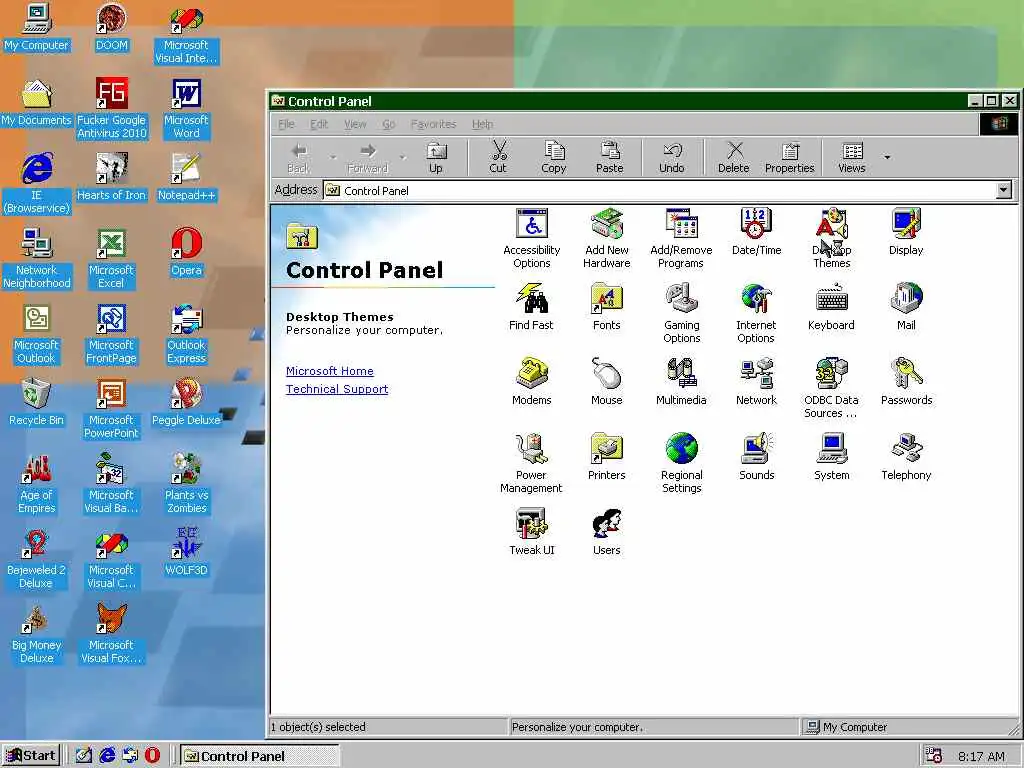Click the Properties toolbar button
Viewport: 1024px width, 768px height.
(x=790, y=158)
